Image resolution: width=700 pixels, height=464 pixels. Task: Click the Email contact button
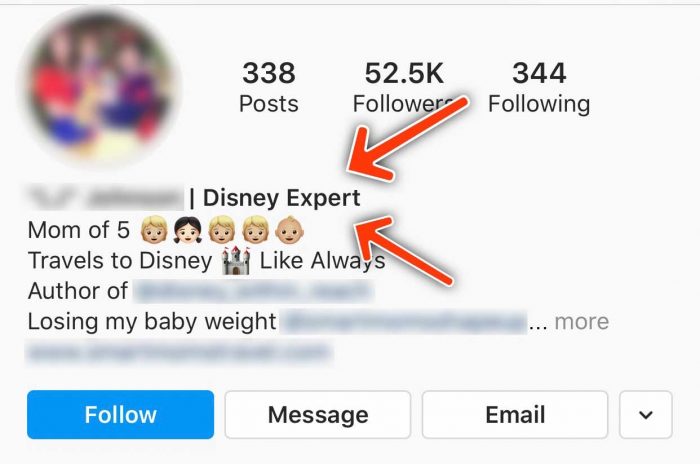[x=515, y=414]
